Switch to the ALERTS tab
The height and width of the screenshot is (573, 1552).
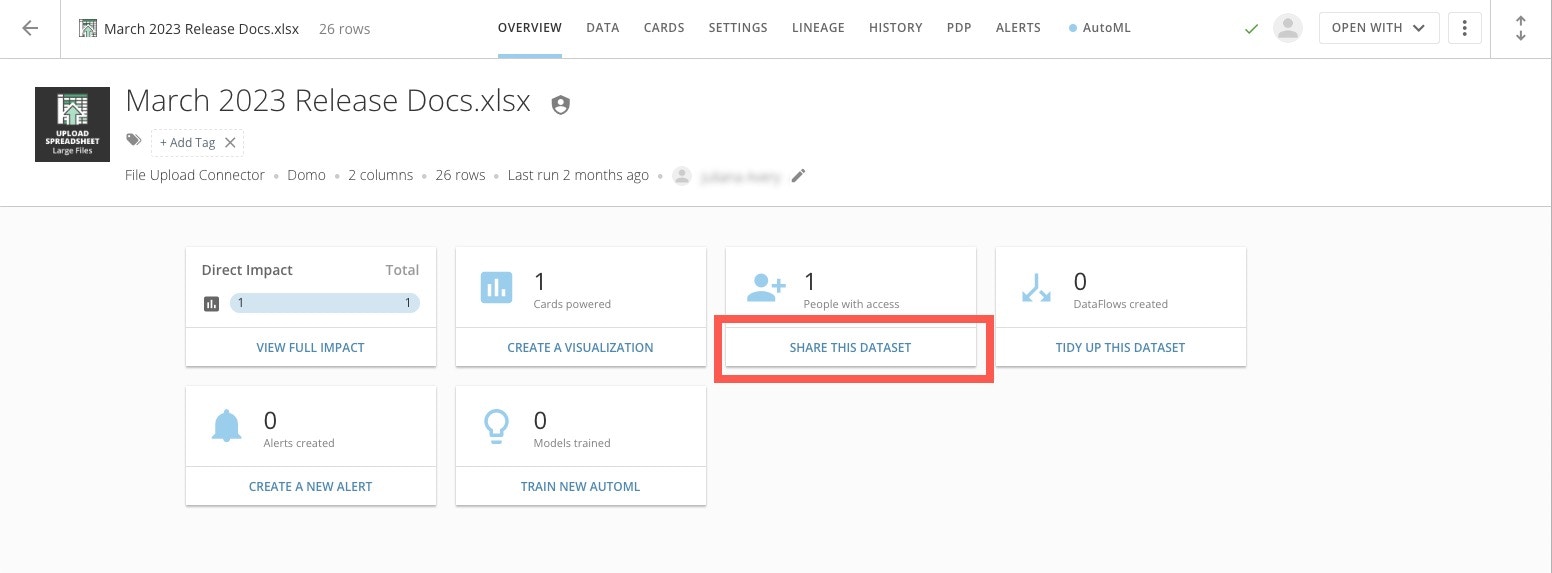pyautogui.click(x=1018, y=28)
